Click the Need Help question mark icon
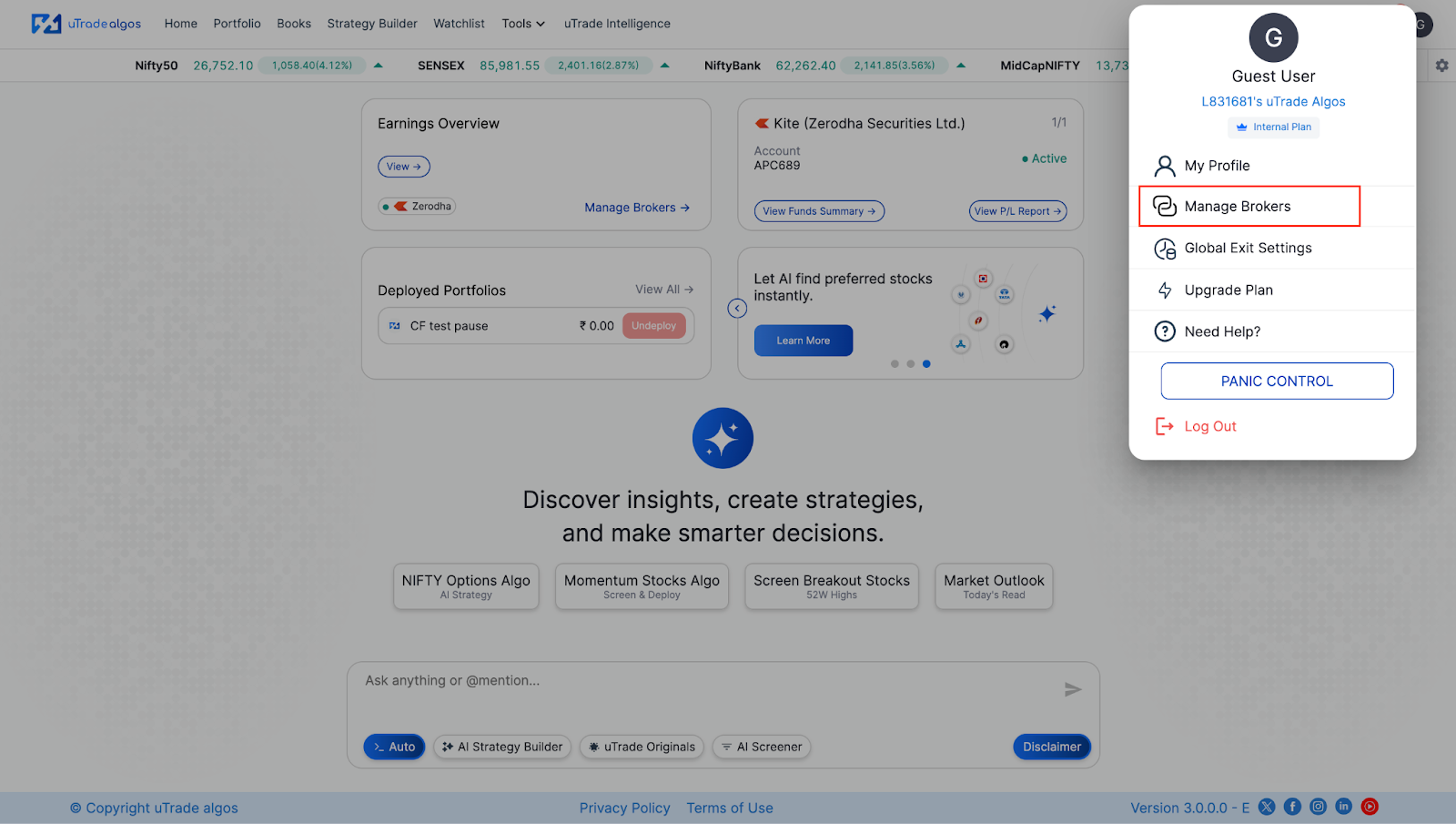 pos(1165,331)
